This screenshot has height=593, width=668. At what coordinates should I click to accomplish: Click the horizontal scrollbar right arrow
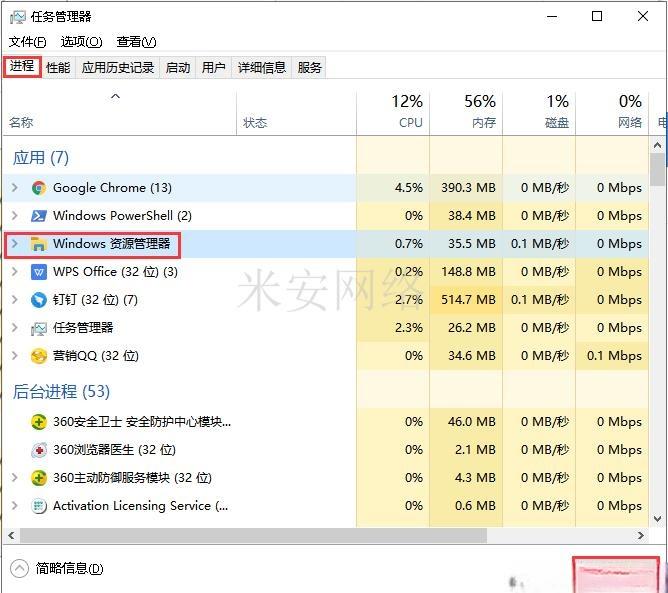[x=640, y=535]
